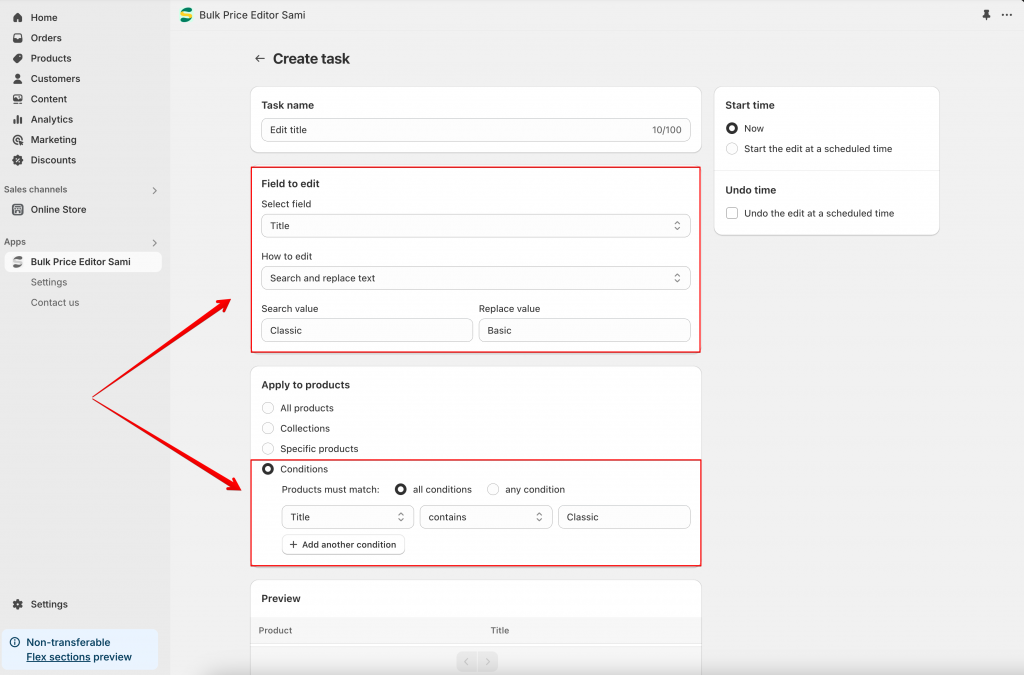Open Discounts in sidebar
This screenshot has height=675, width=1024.
(53, 160)
